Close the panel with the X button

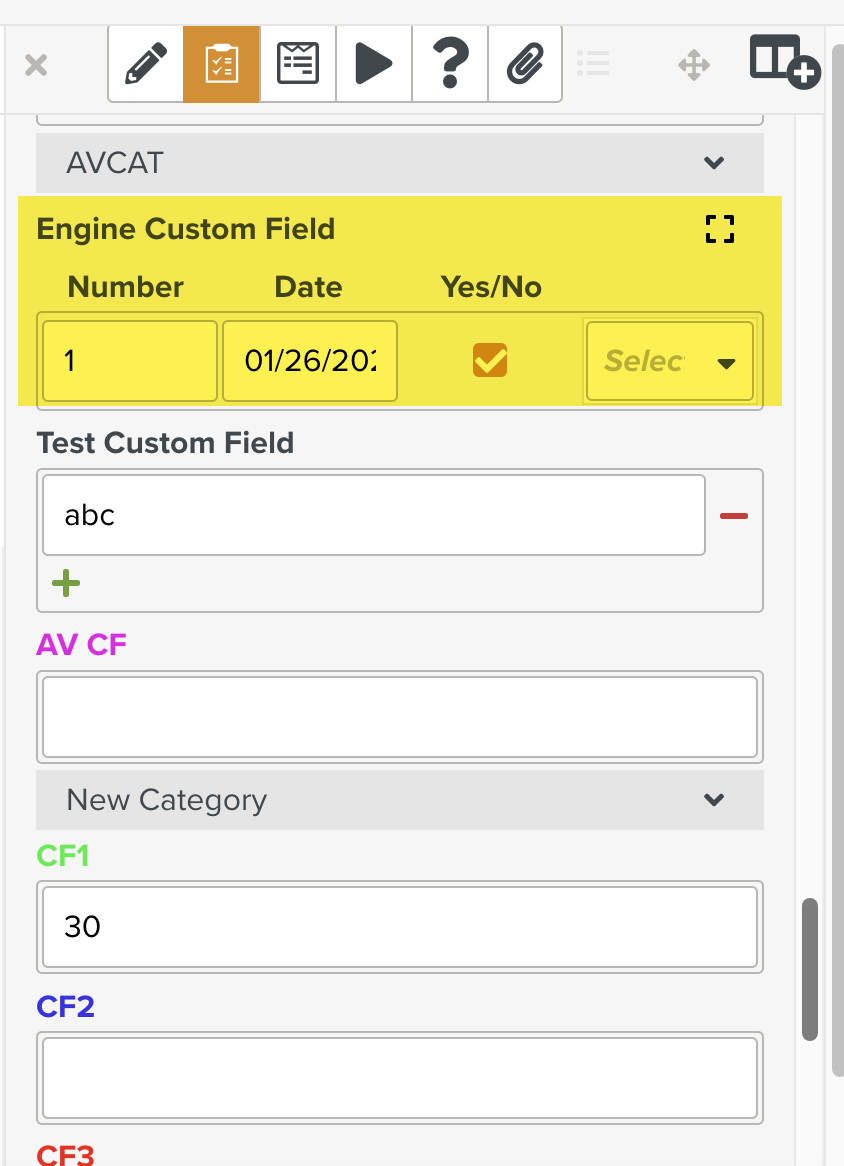click(36, 66)
